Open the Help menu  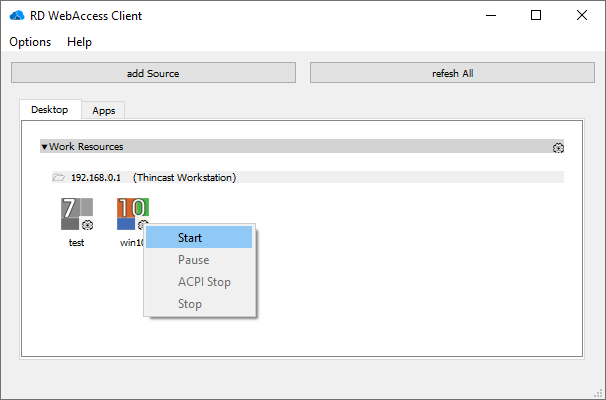(x=79, y=42)
